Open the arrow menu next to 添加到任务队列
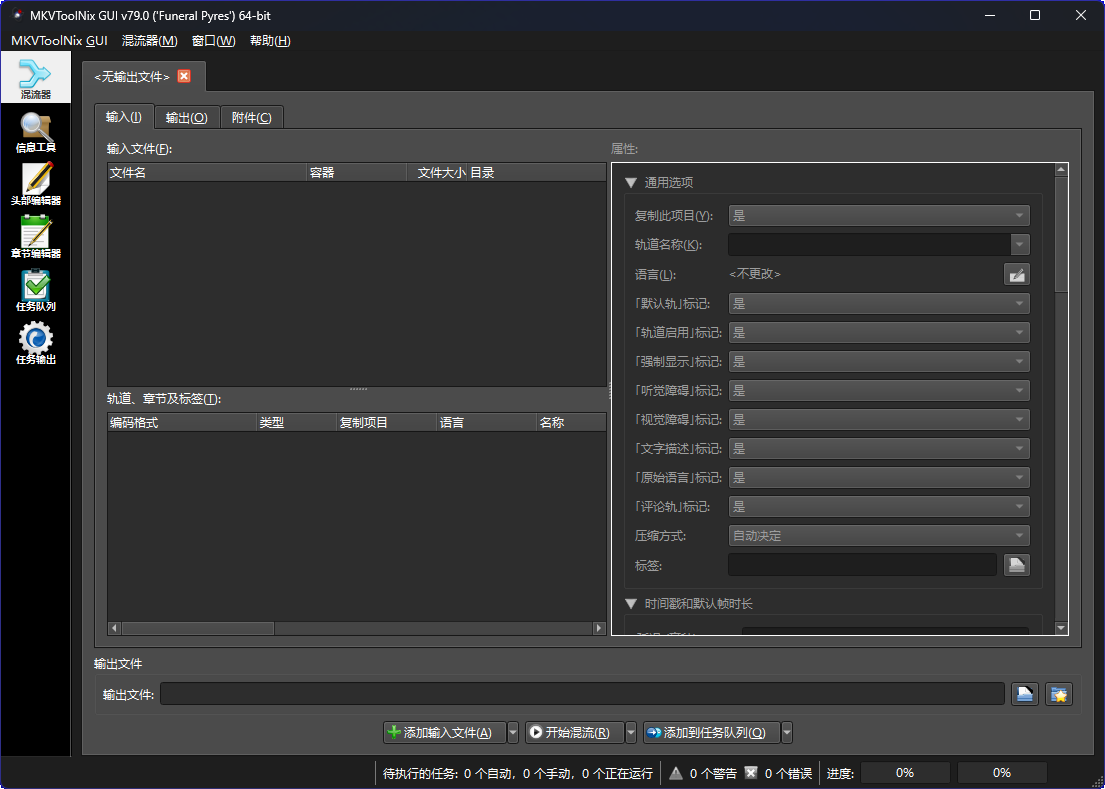This screenshot has height=789, width=1105. pos(787,733)
